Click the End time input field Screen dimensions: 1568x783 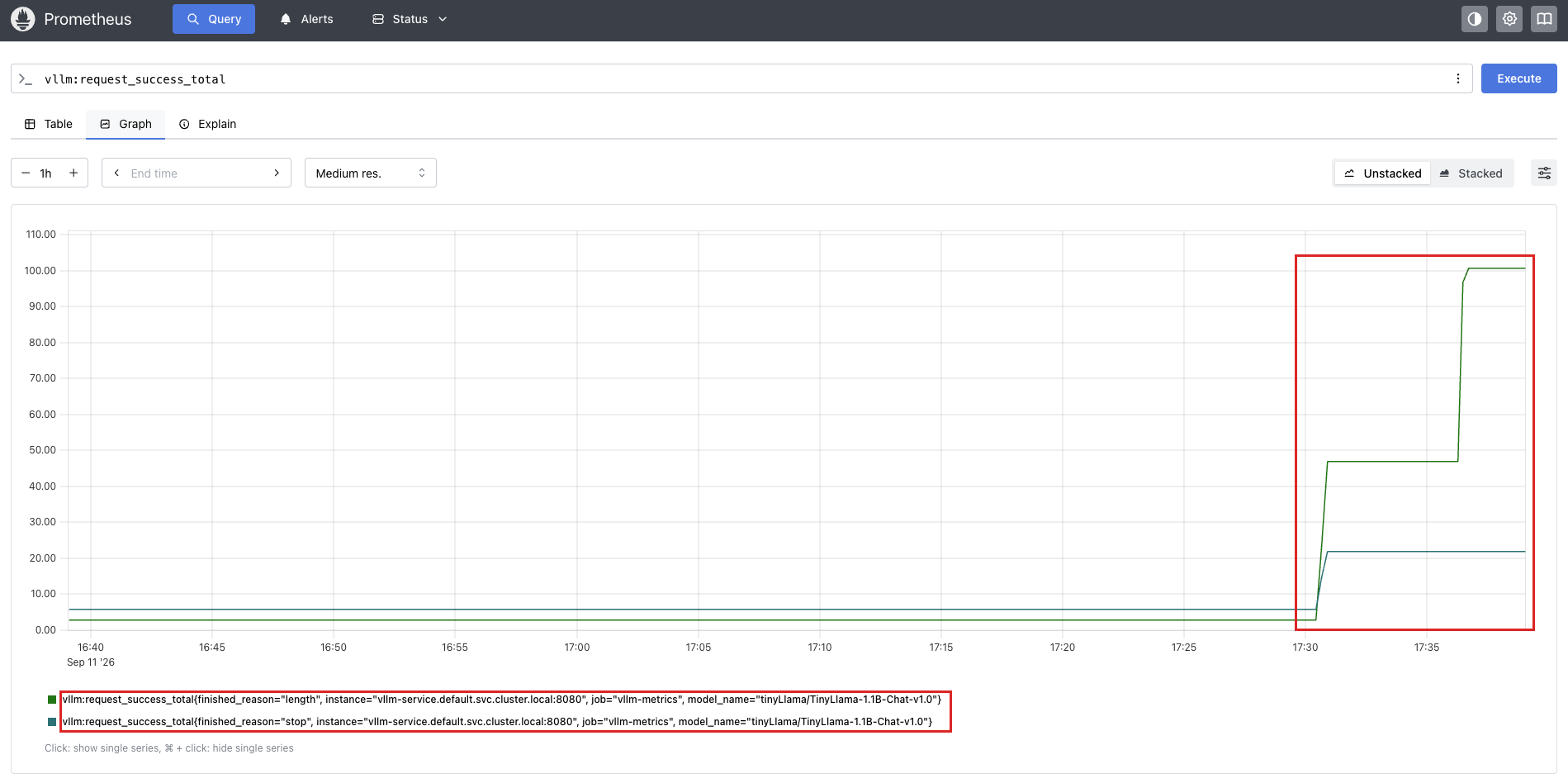197,173
